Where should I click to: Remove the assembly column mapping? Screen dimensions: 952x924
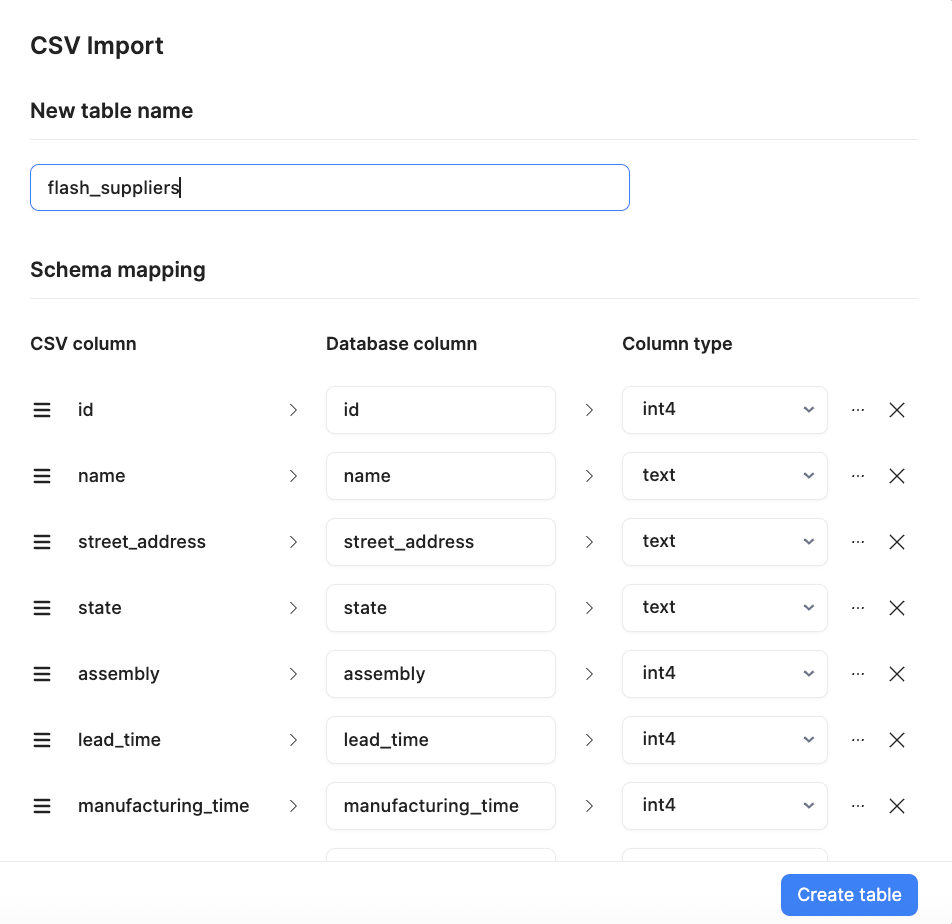897,673
